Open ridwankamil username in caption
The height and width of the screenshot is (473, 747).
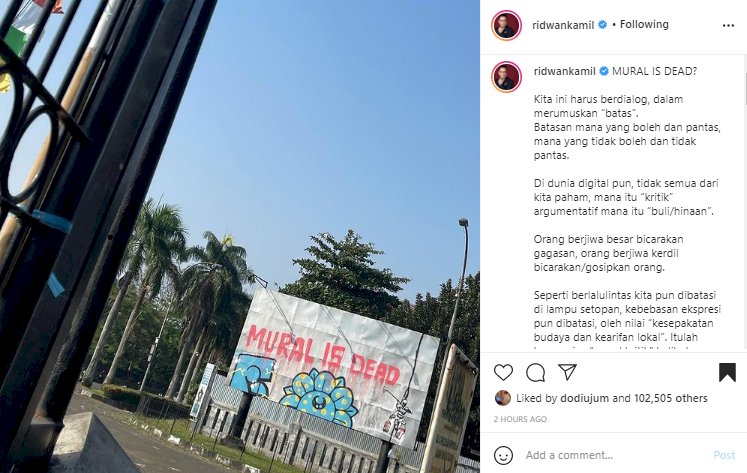coord(565,71)
